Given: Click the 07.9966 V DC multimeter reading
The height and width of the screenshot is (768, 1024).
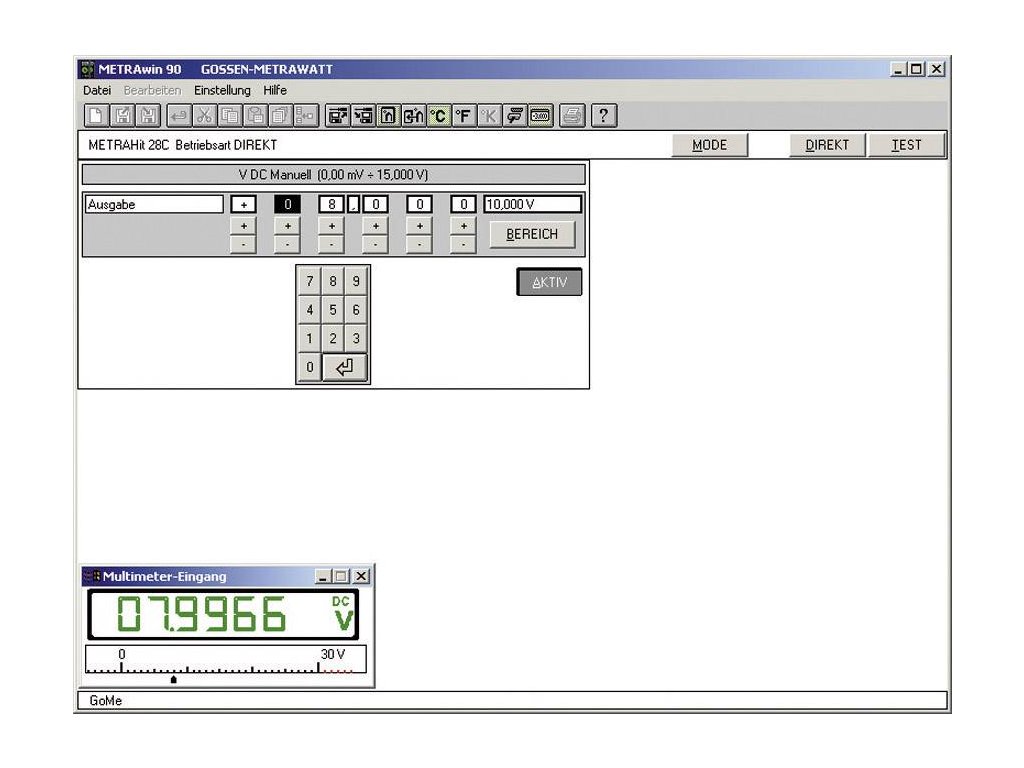Looking at the screenshot, I should (x=223, y=615).
